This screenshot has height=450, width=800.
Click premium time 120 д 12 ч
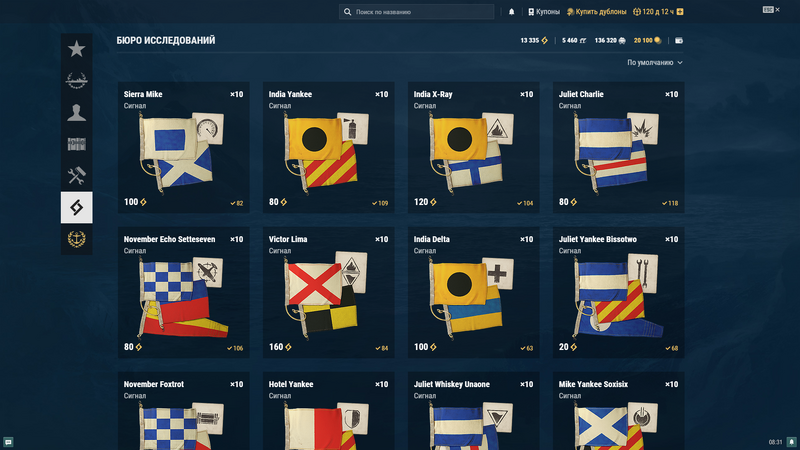pyautogui.click(x=654, y=12)
